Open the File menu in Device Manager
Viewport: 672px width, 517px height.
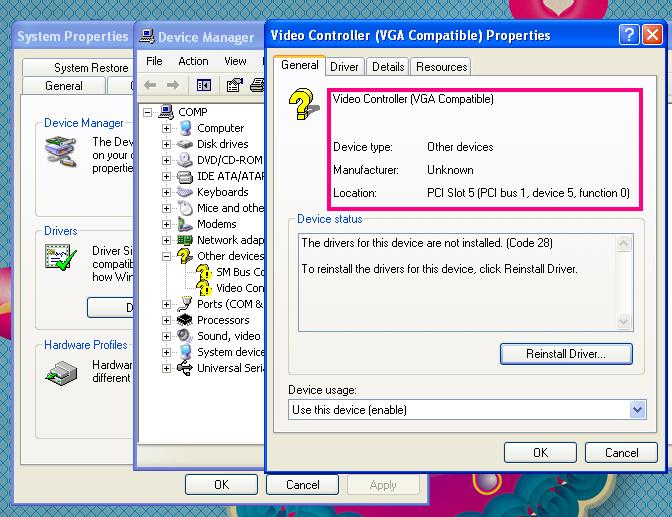154,61
